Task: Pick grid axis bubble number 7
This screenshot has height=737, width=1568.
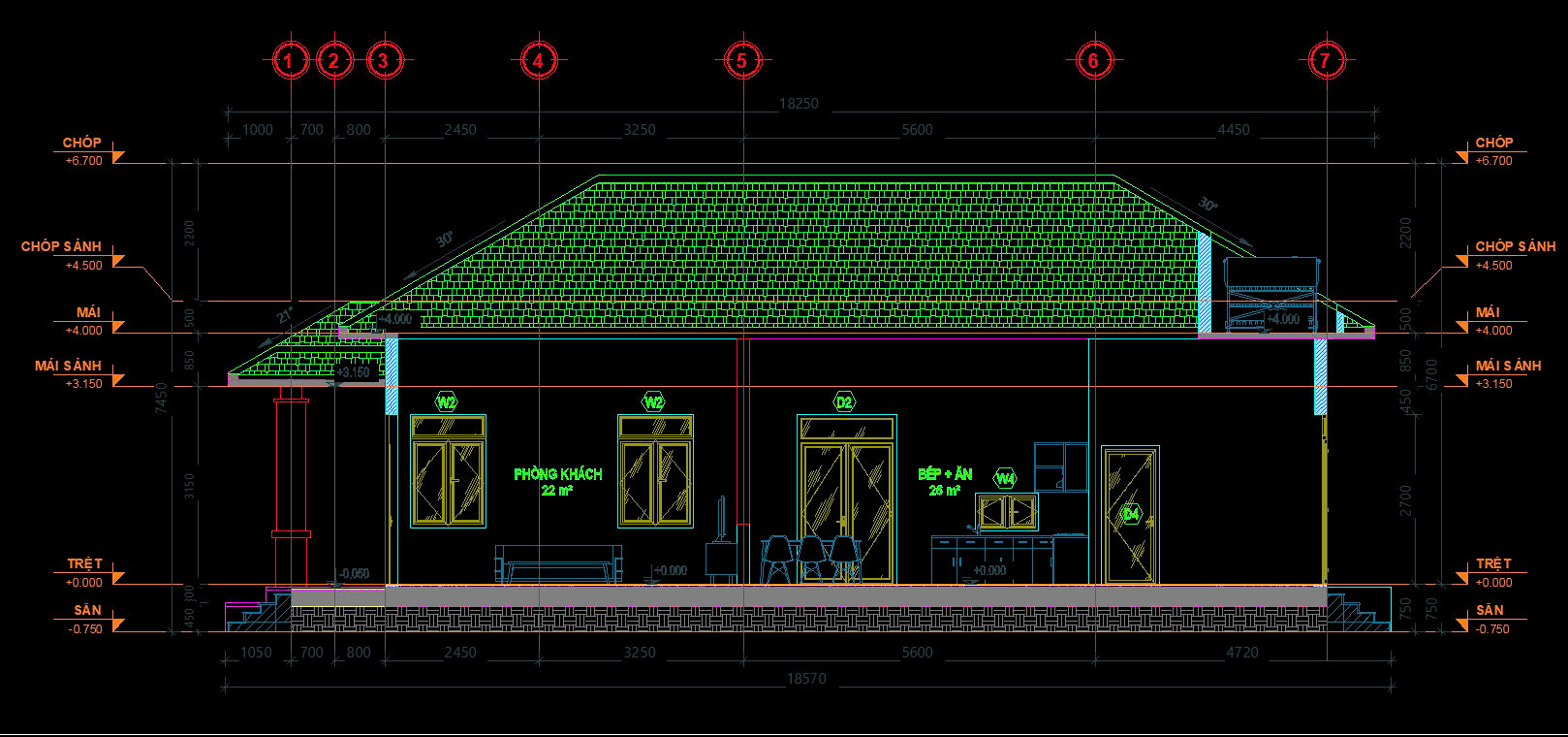Action: [x=1325, y=61]
